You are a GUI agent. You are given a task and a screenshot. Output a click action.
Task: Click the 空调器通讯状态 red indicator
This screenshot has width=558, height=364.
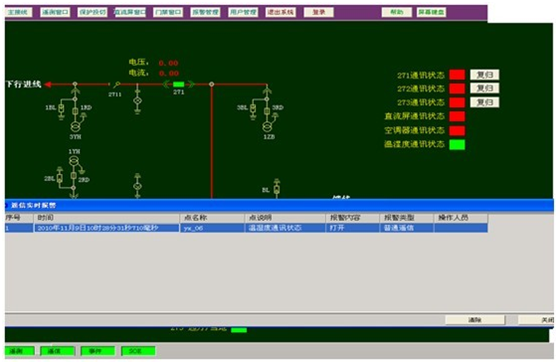coord(457,131)
